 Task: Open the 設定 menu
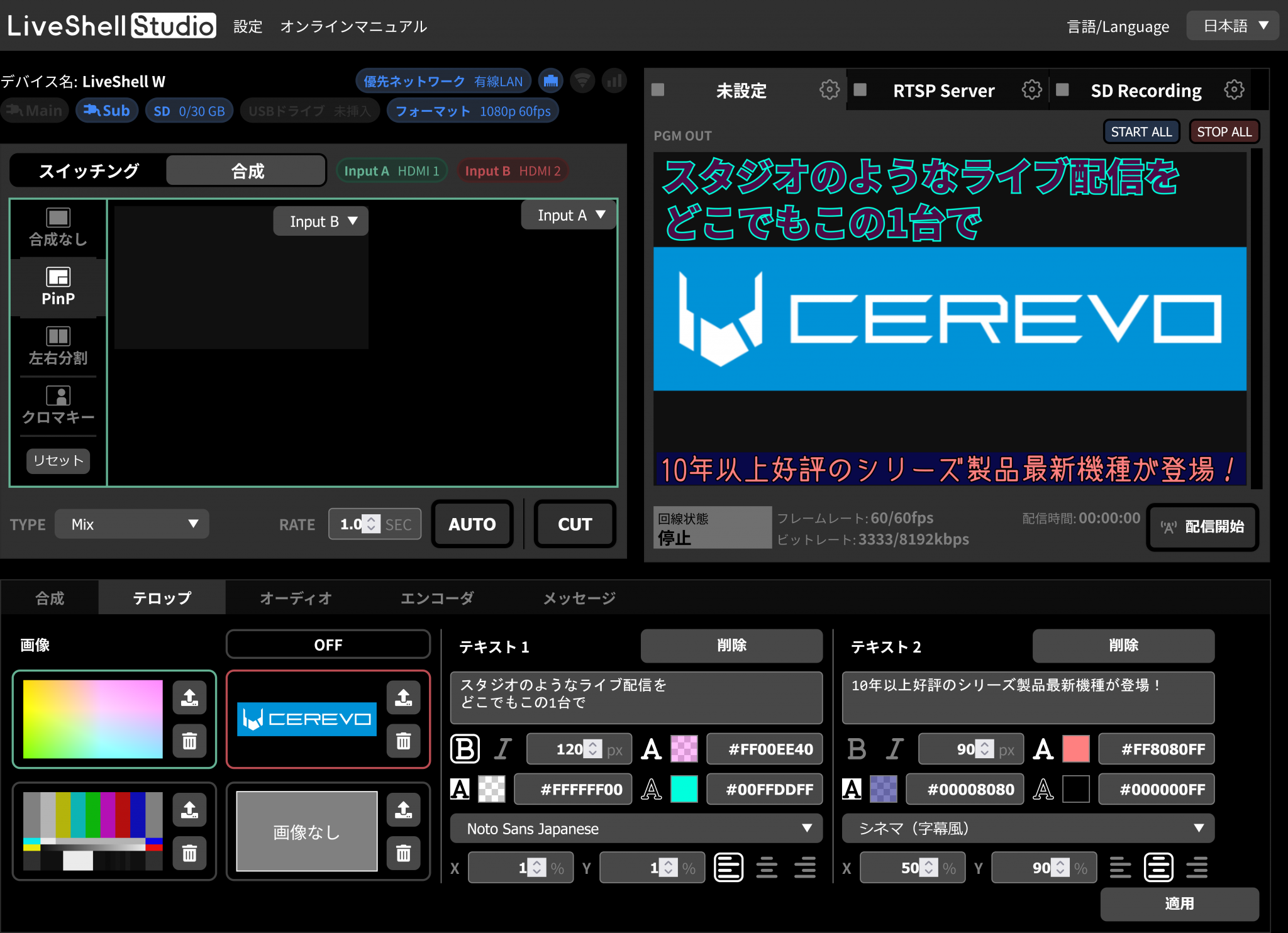247,26
